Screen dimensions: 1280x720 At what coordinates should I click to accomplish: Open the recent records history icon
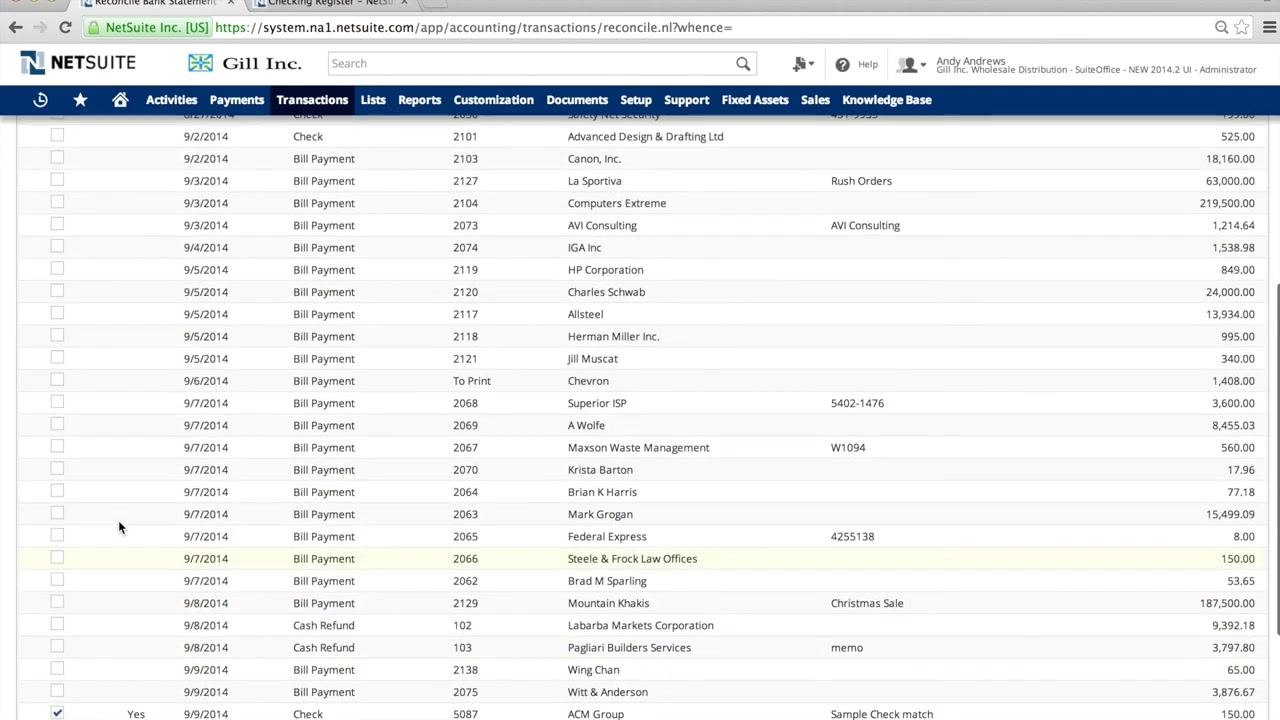[40, 100]
